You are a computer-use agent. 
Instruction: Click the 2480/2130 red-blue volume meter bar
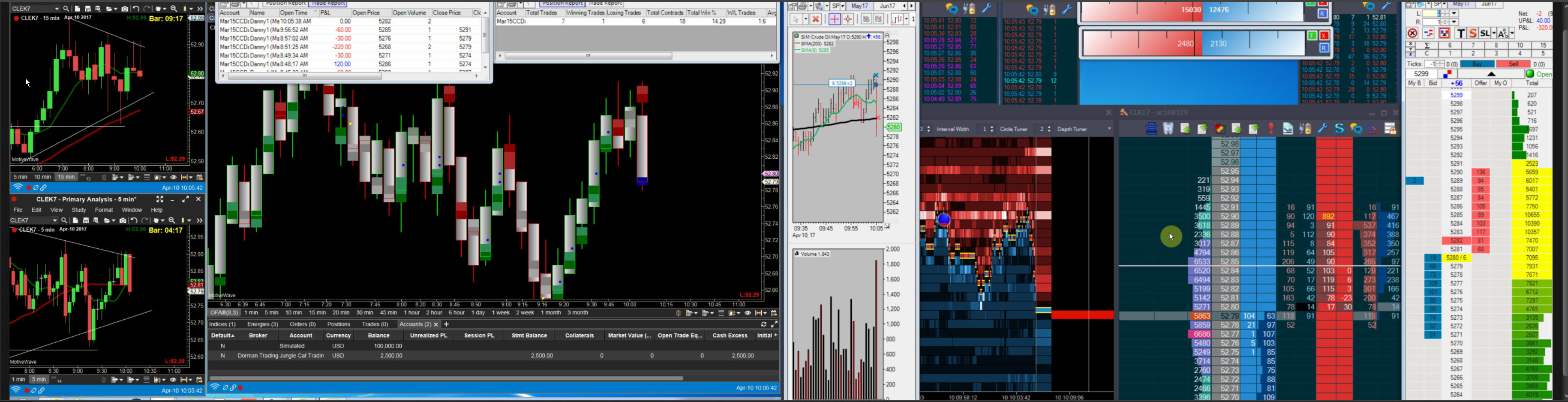point(1194,44)
